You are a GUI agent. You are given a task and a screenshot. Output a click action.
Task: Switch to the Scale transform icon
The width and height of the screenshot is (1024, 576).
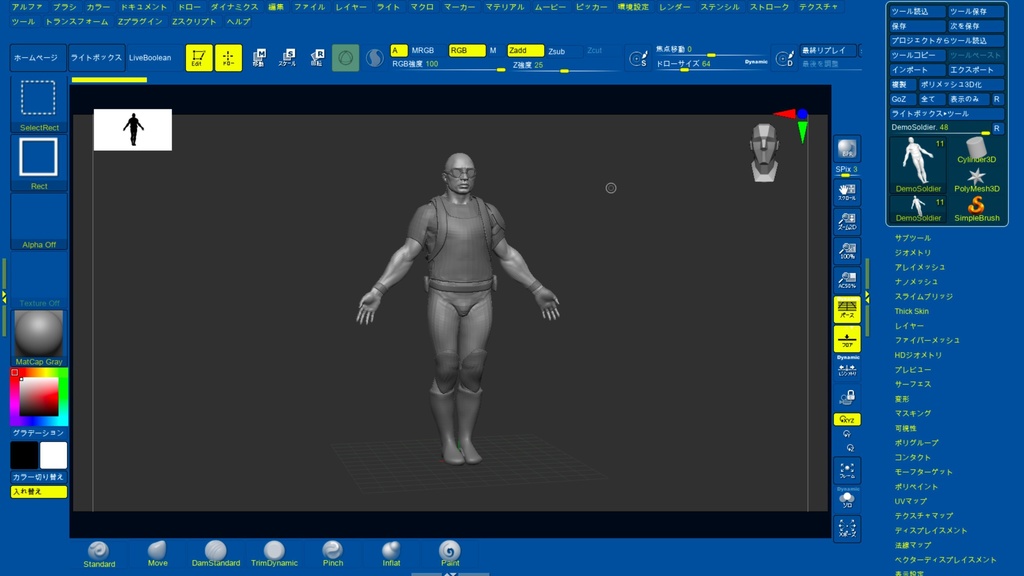click(x=287, y=57)
